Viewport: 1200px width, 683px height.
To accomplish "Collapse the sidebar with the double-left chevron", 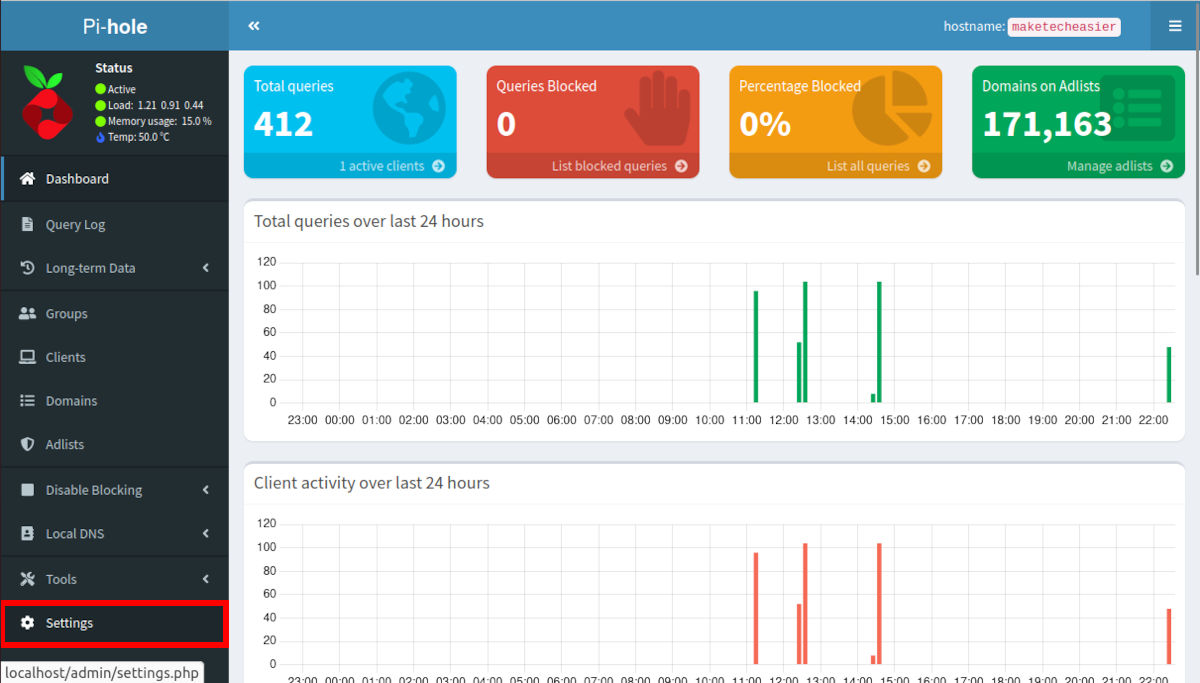I will pos(253,25).
